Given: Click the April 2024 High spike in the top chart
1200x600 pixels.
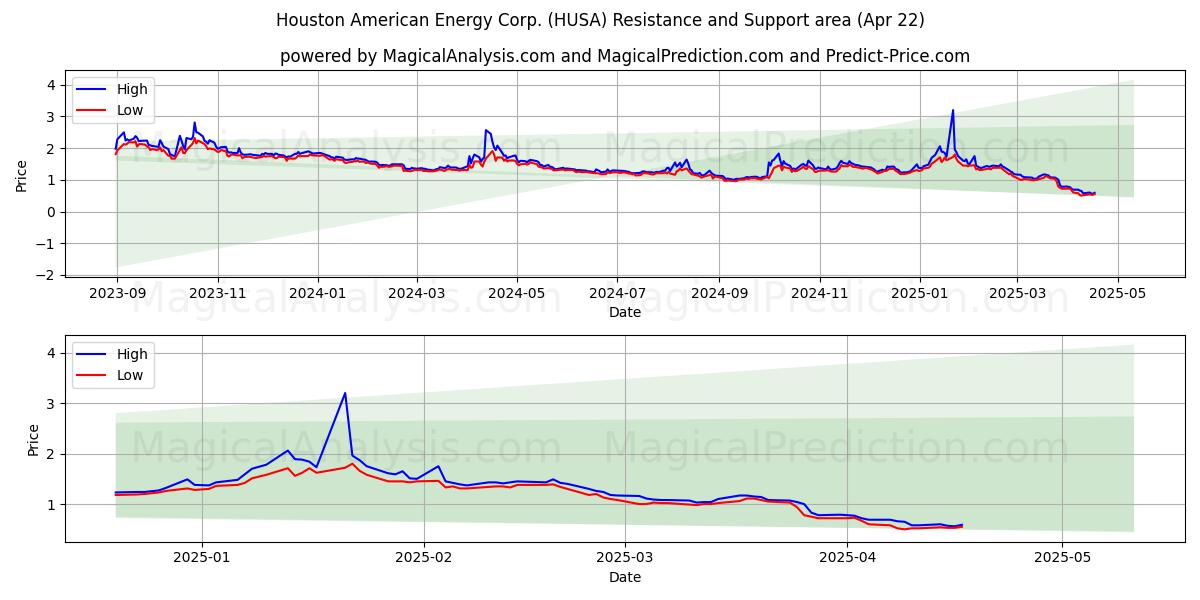Looking at the screenshot, I should click(x=485, y=130).
